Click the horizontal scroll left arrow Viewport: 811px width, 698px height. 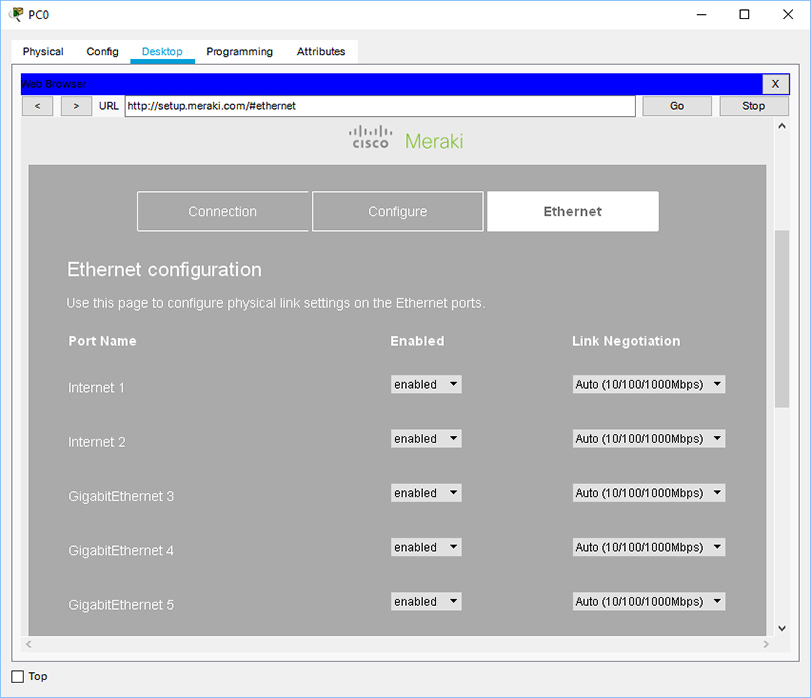click(29, 644)
